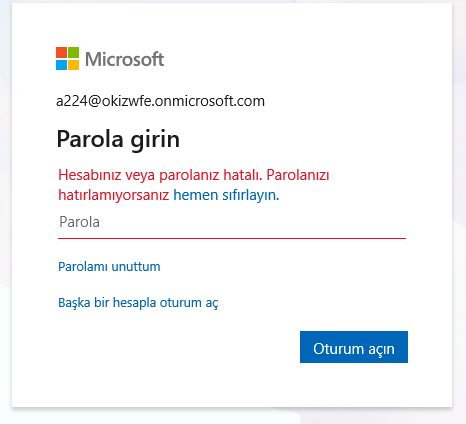Click the red word "hatırlamıyorsanız" in error text
This screenshot has height=424, width=466.
[x=114, y=195]
